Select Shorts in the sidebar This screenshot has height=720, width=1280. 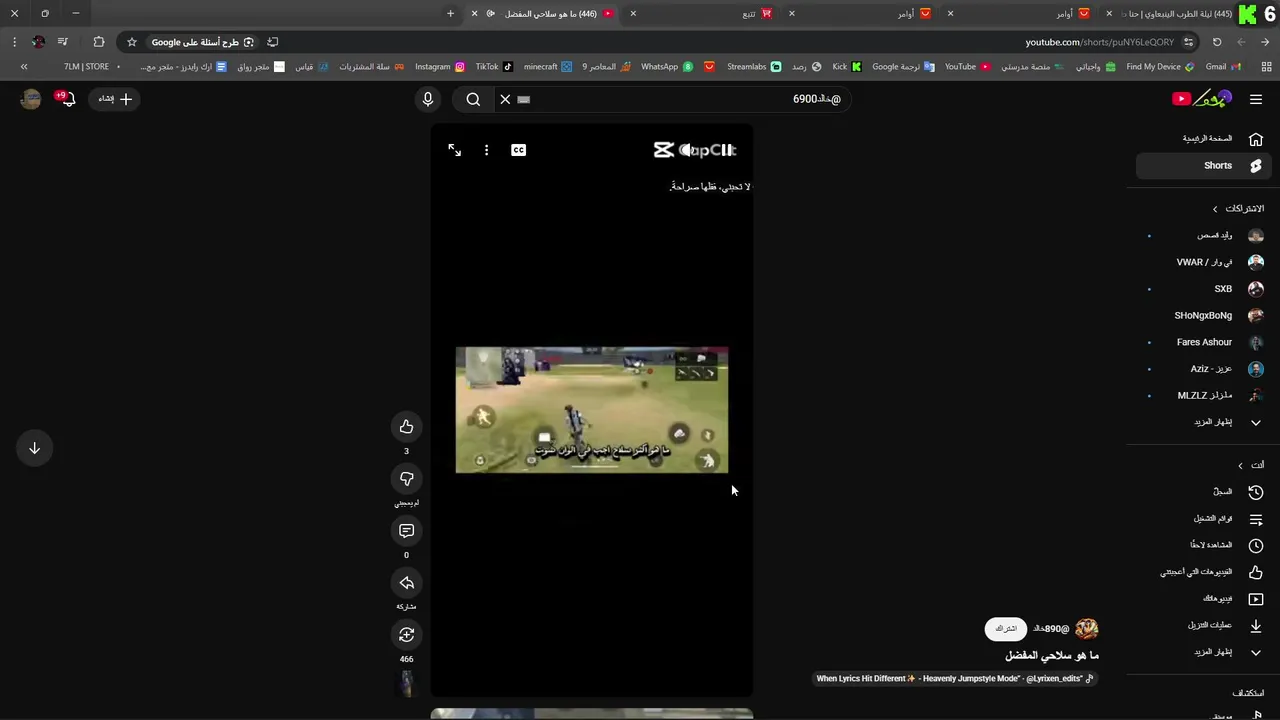pos(1203,166)
